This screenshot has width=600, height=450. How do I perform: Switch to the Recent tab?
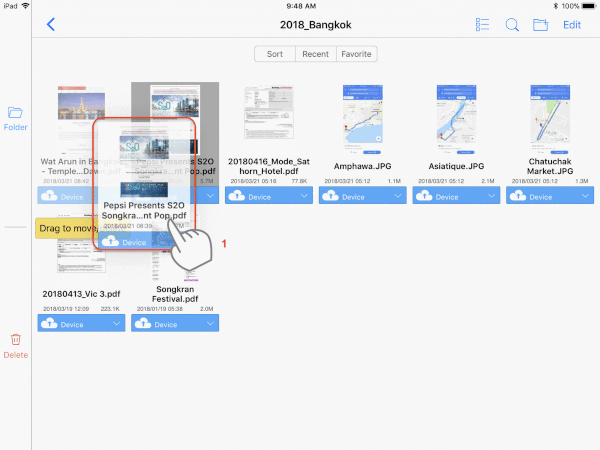tap(315, 54)
